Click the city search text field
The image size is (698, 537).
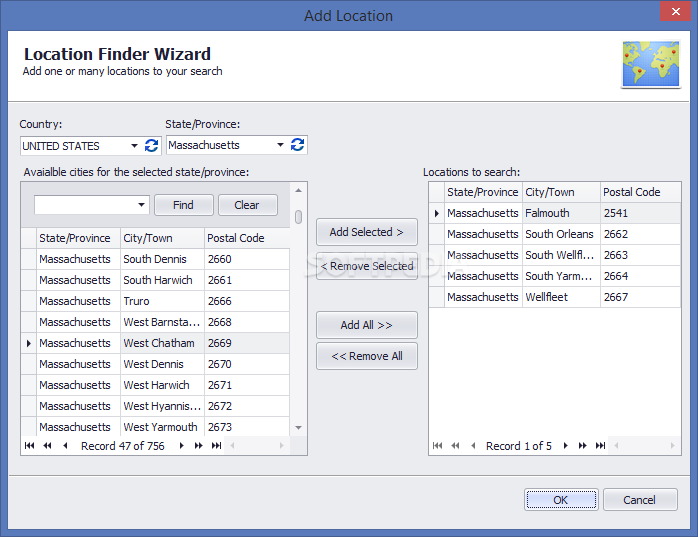[85, 205]
